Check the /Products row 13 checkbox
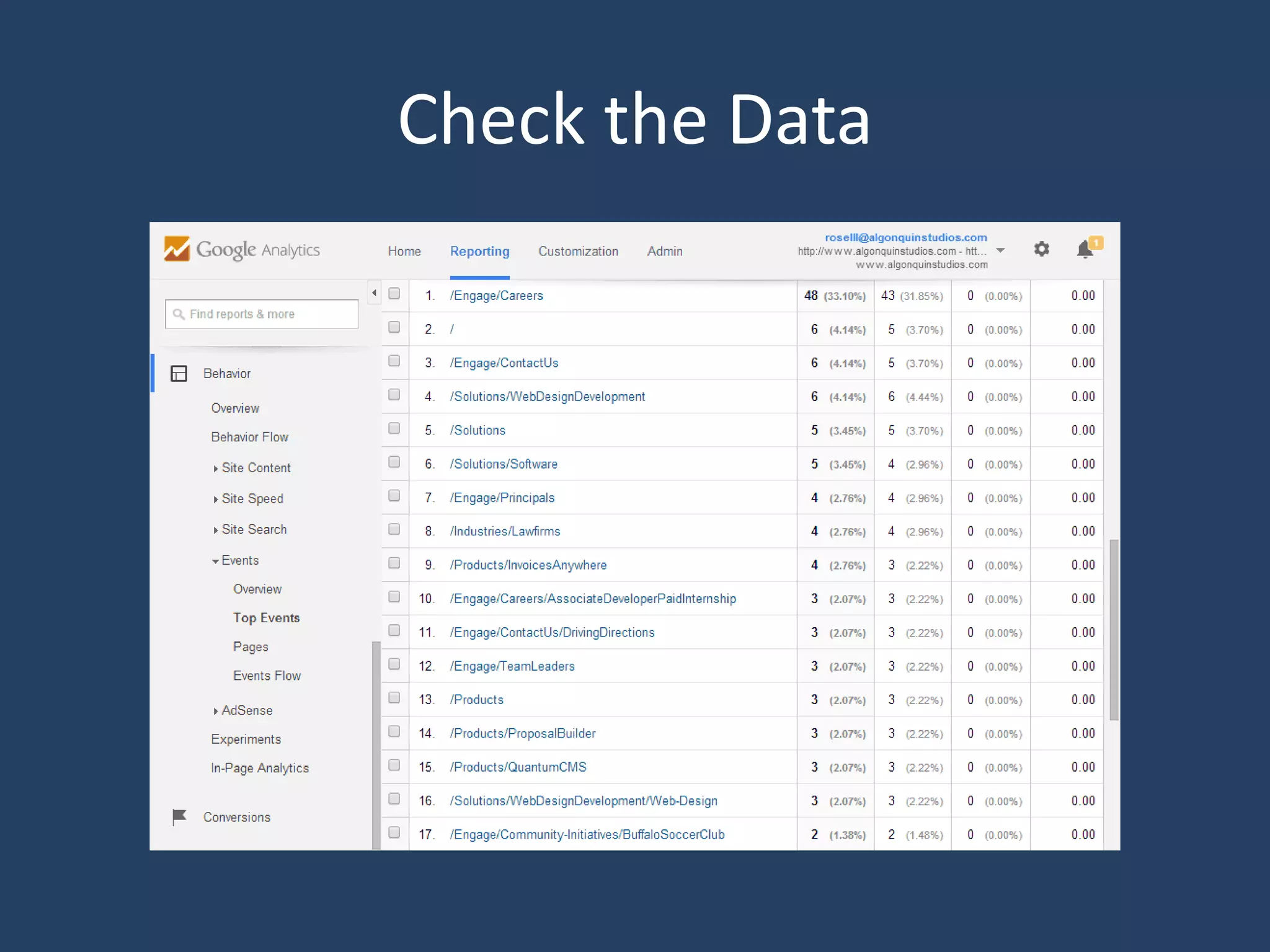1270x952 pixels. point(394,698)
